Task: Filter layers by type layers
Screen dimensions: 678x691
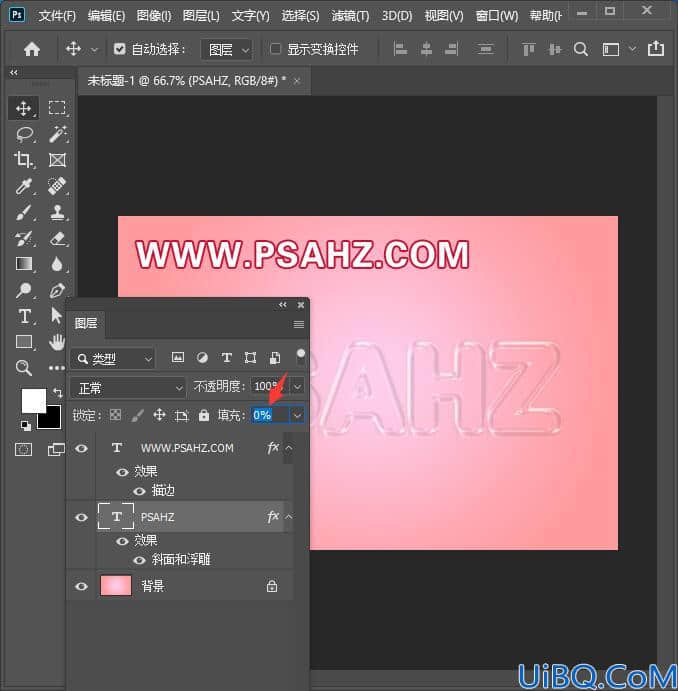Action: click(226, 357)
